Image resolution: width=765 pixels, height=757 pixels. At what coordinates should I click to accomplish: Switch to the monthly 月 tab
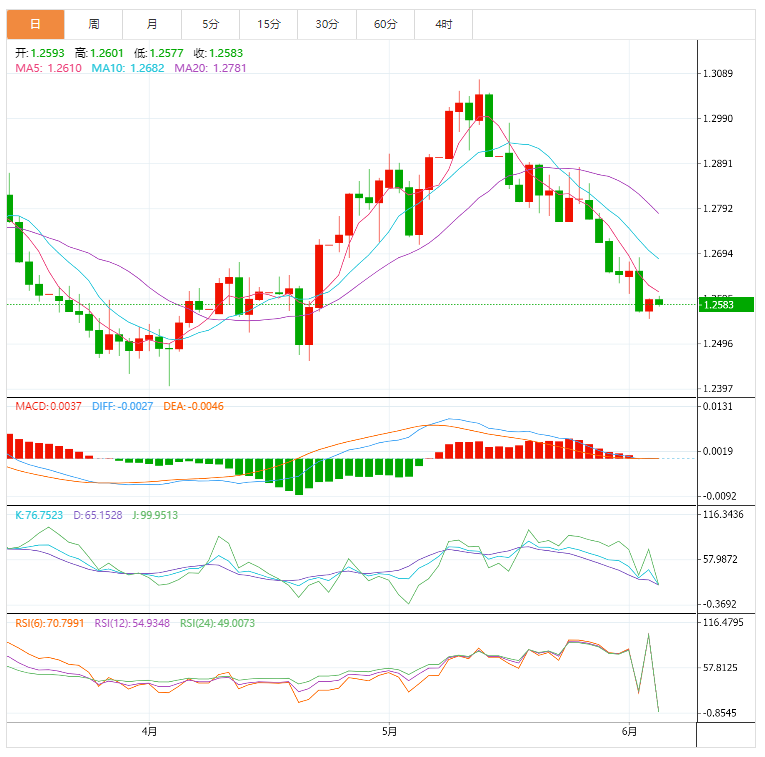point(152,24)
